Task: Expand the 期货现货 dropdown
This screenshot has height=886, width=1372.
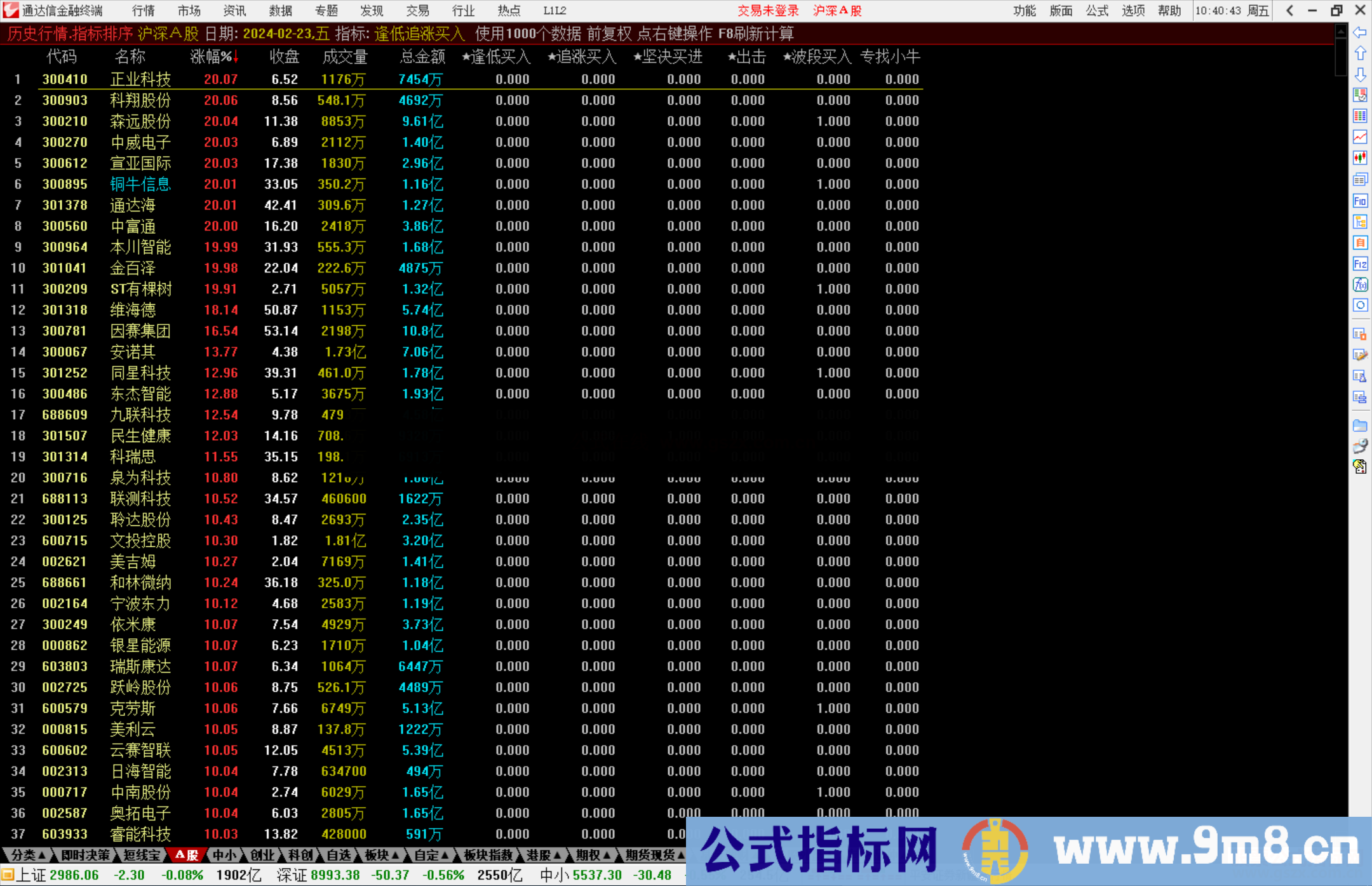Action: click(x=652, y=856)
